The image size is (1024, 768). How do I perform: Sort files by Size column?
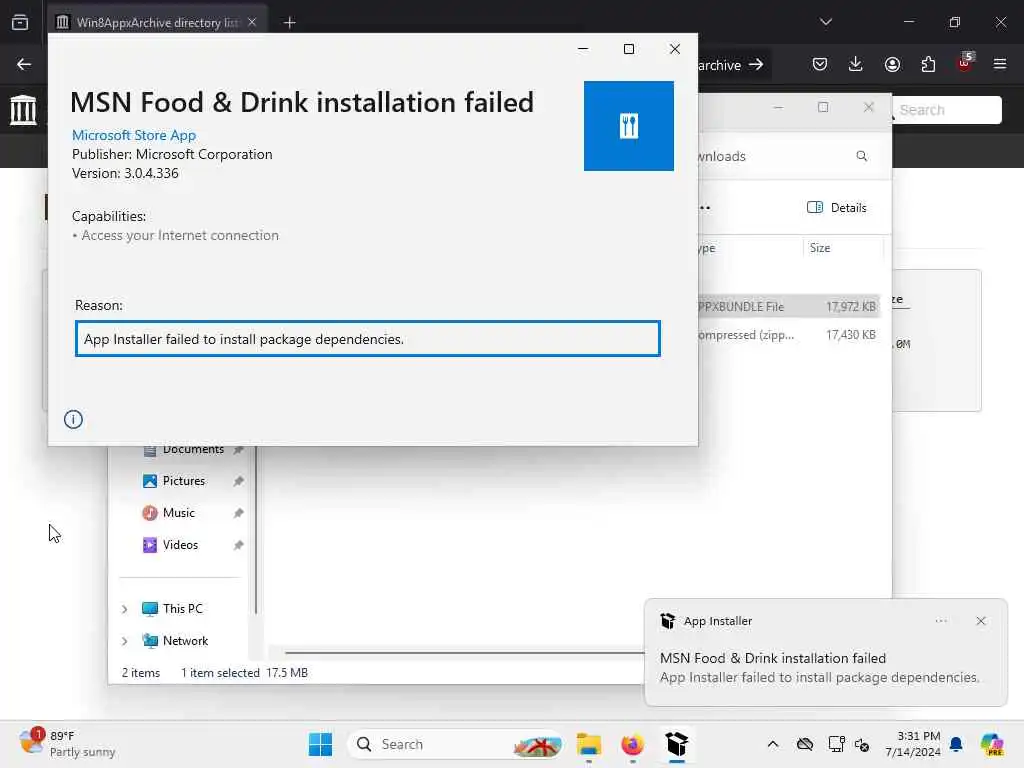point(842,248)
